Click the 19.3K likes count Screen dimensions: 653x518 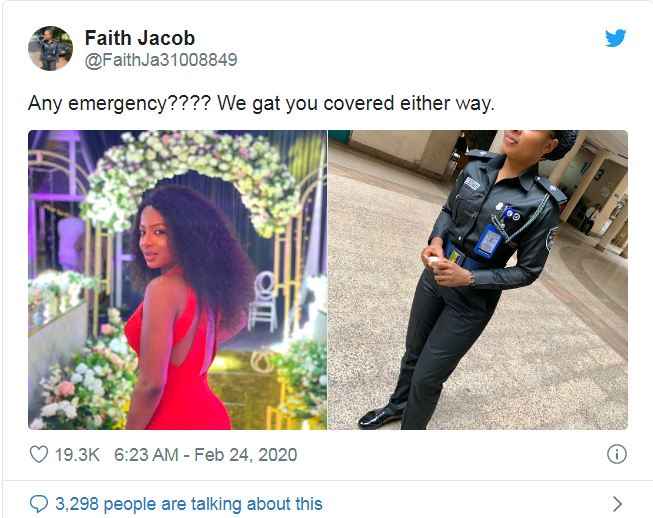tap(77, 455)
